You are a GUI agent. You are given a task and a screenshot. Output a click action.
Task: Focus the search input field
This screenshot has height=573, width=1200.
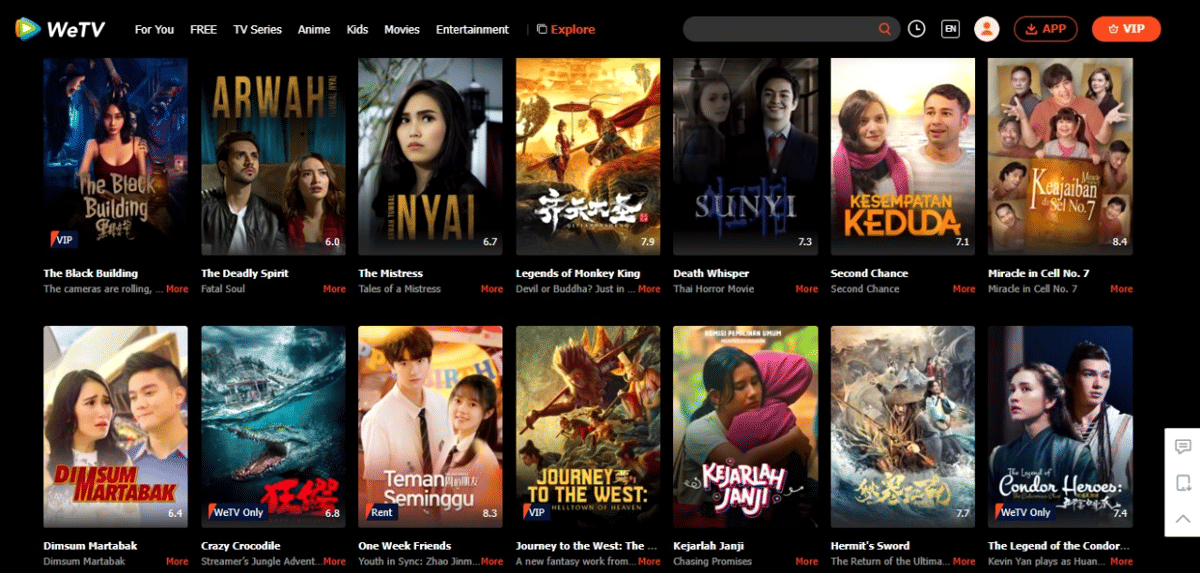point(780,29)
